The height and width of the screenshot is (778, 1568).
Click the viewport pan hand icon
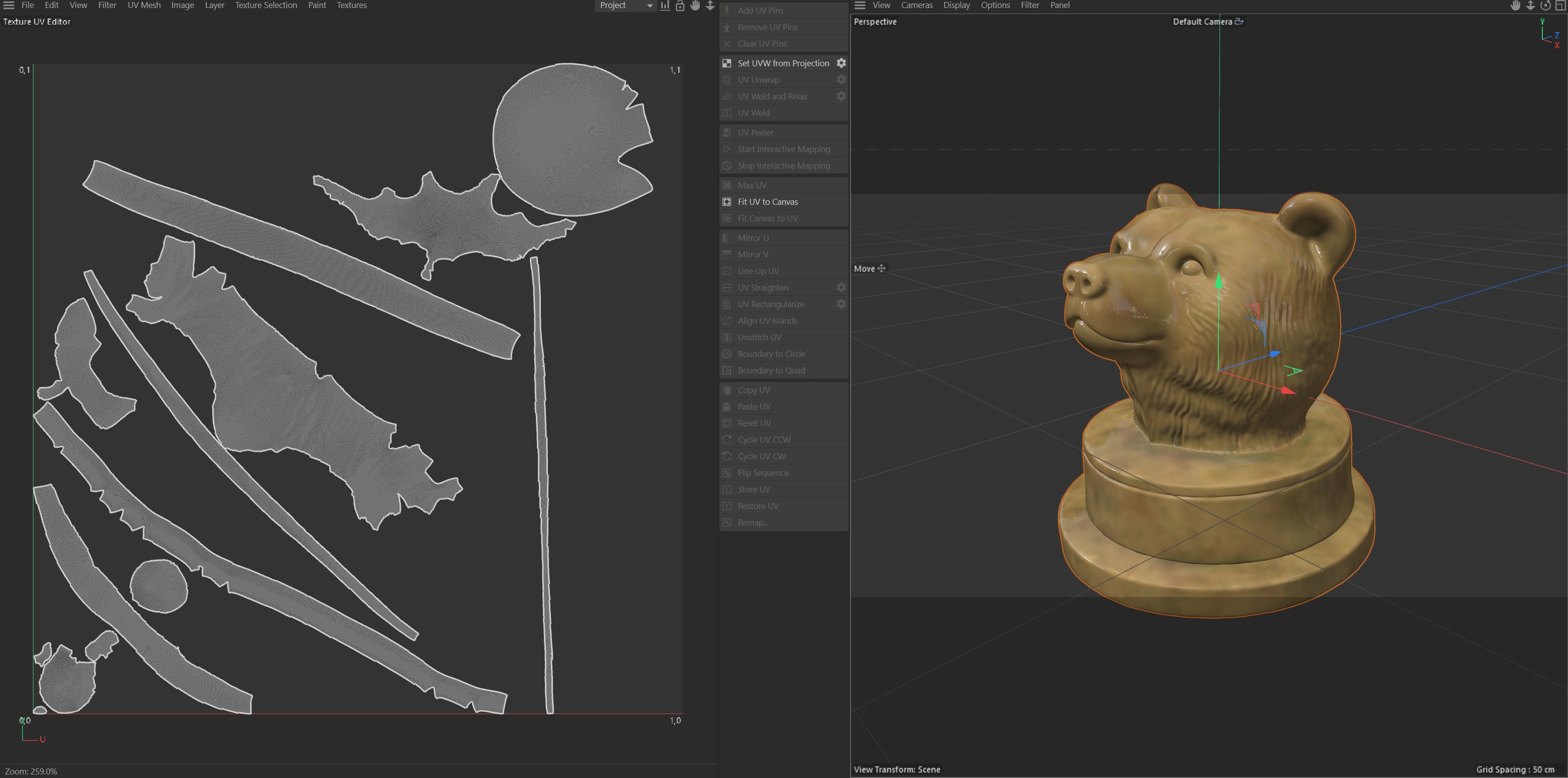point(1515,6)
